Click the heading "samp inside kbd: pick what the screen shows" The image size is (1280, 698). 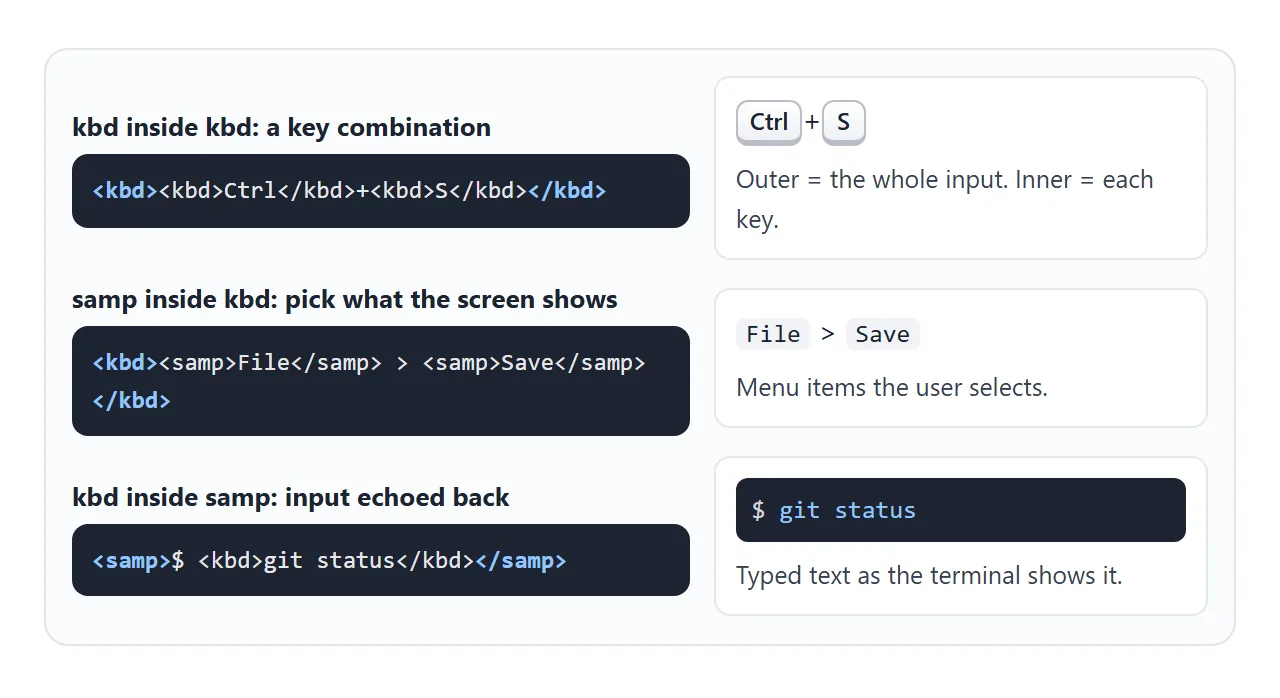tap(345, 299)
